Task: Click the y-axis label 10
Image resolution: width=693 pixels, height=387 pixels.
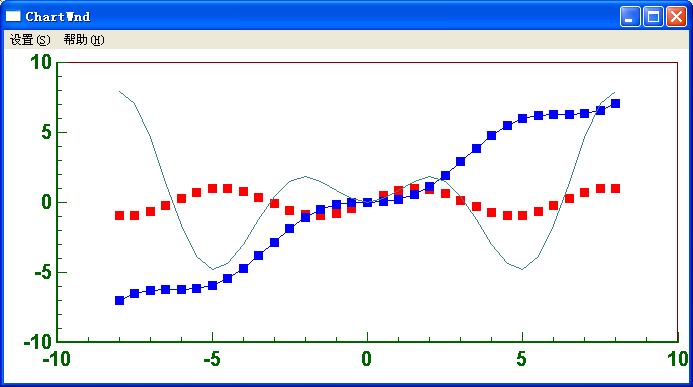Action: [x=41, y=62]
